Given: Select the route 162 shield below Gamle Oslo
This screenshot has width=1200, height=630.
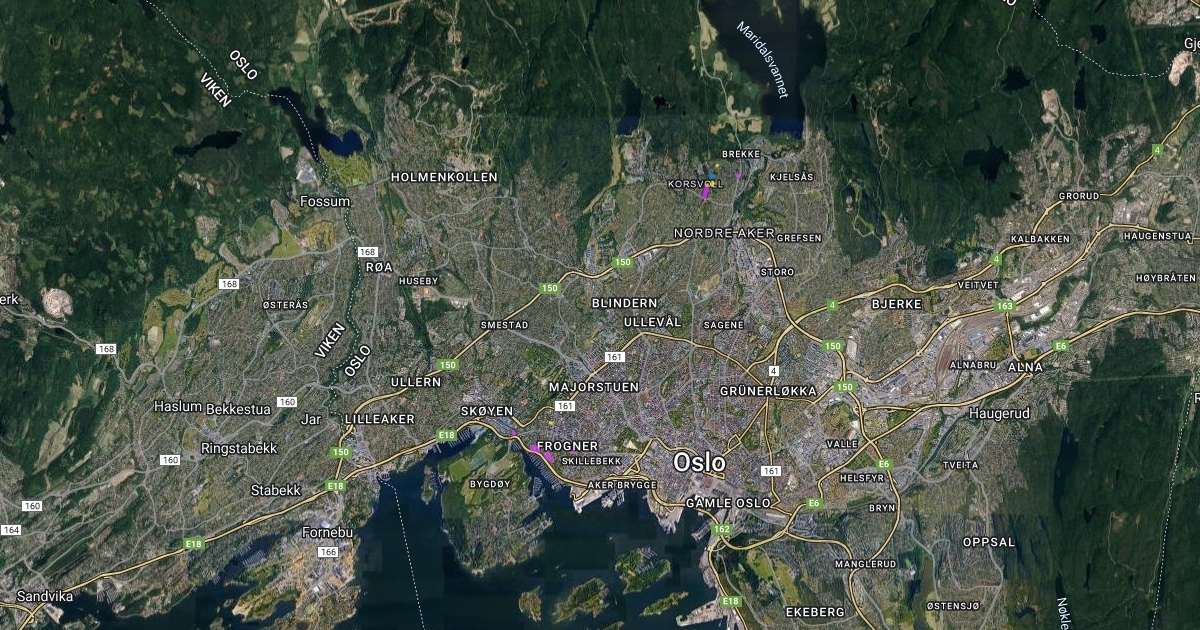Looking at the screenshot, I should [x=723, y=529].
